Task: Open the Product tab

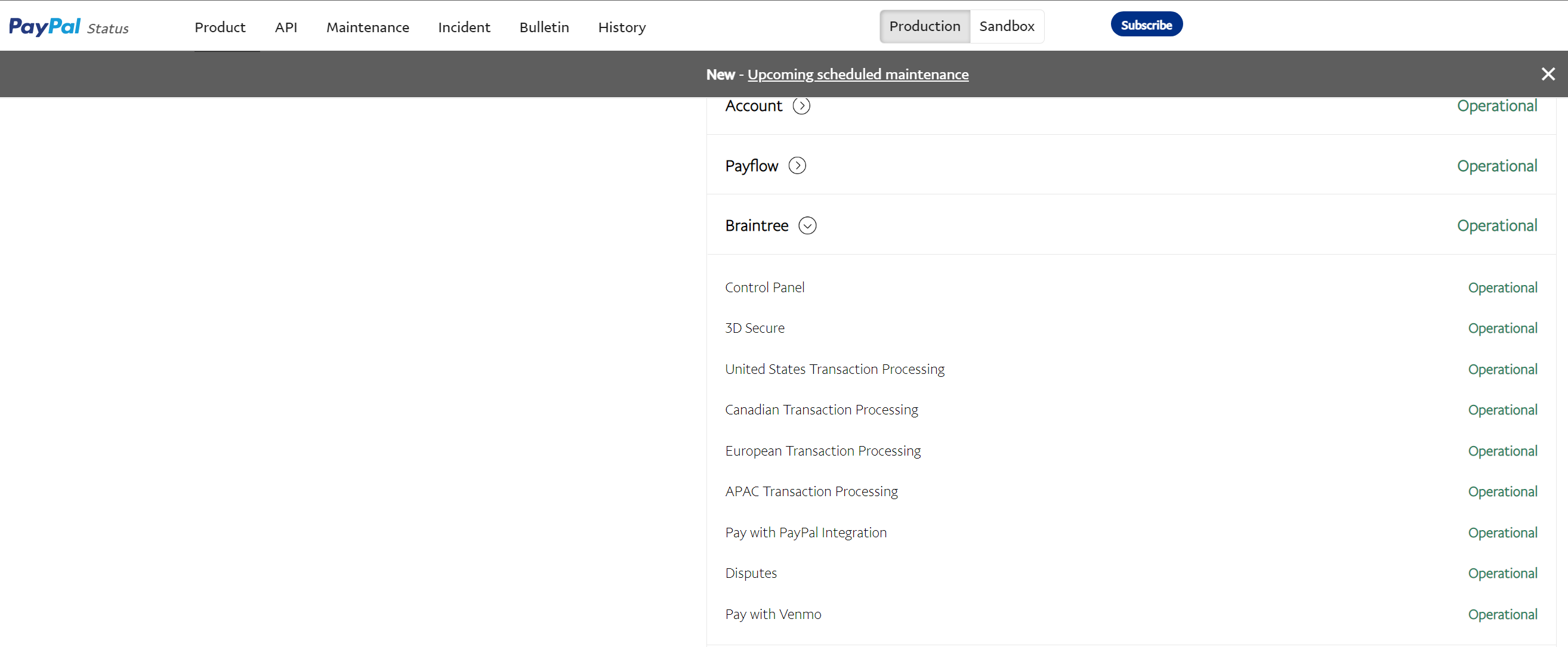Action: point(220,27)
